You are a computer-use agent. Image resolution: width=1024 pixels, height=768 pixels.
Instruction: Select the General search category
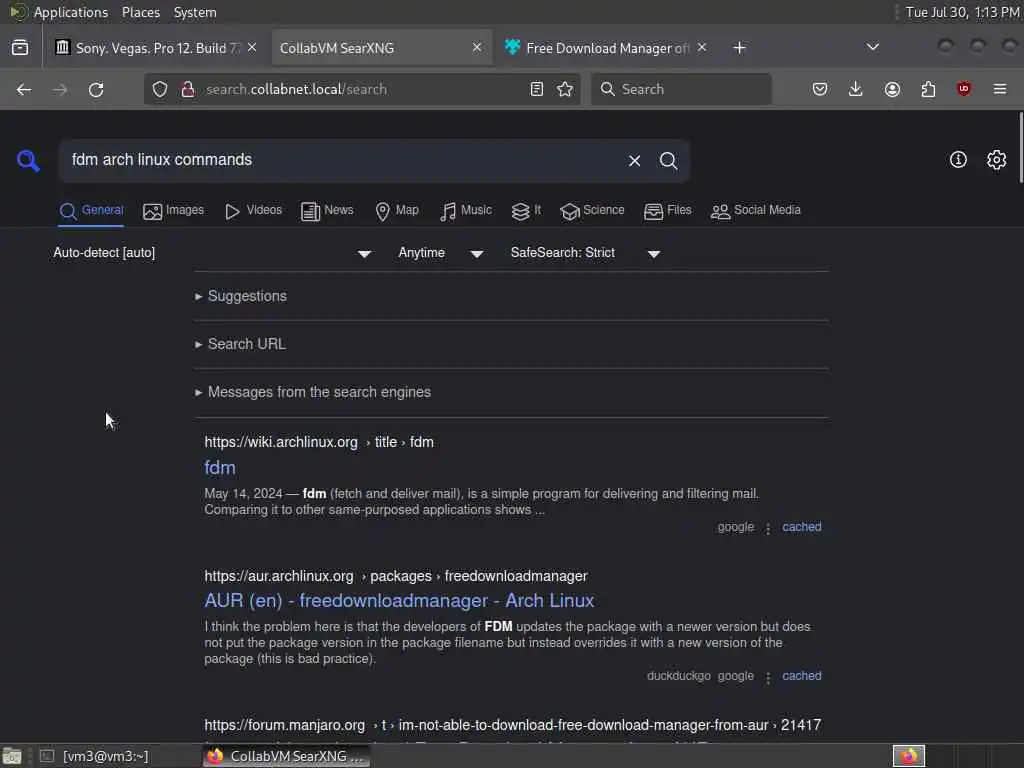click(x=91, y=210)
